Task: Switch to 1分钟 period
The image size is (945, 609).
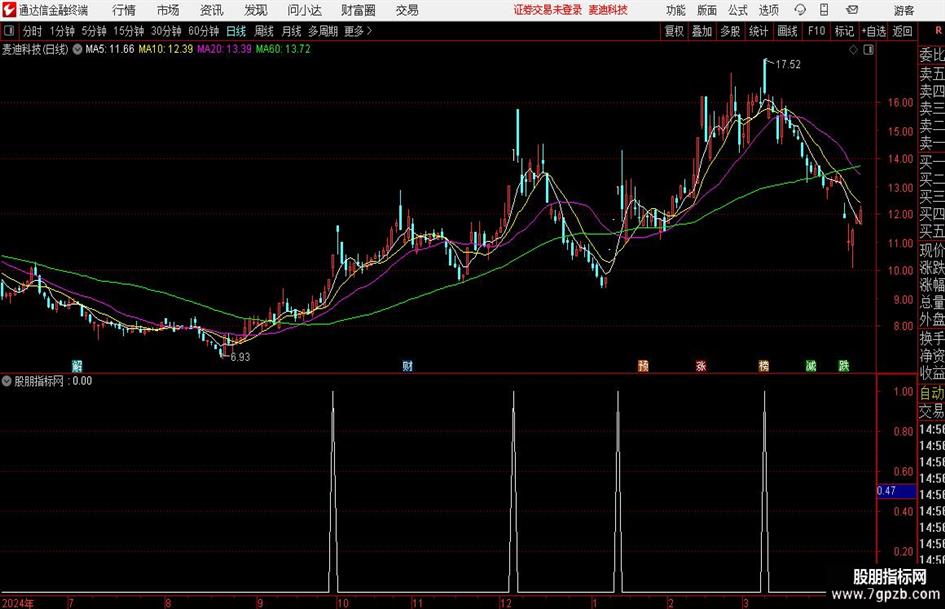Action: pyautogui.click(x=62, y=31)
